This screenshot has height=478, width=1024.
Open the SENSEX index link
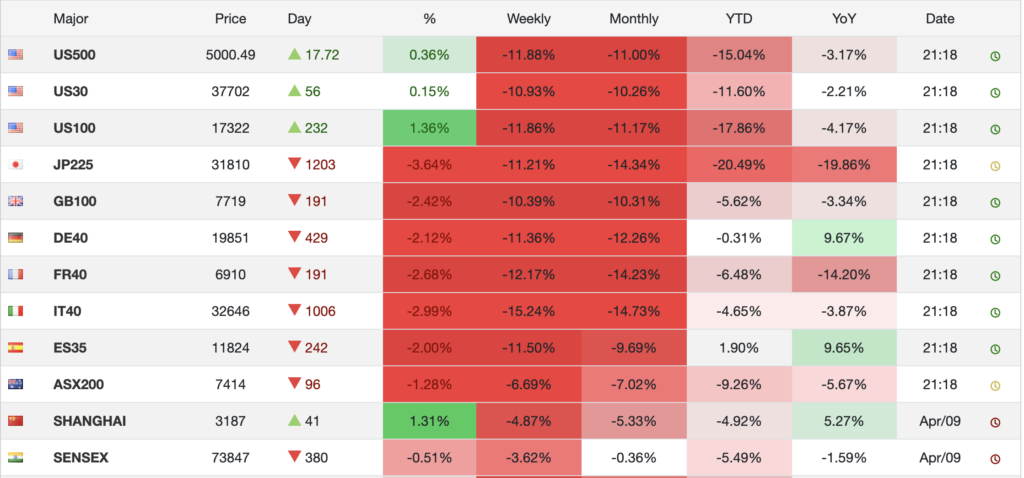(x=80, y=458)
